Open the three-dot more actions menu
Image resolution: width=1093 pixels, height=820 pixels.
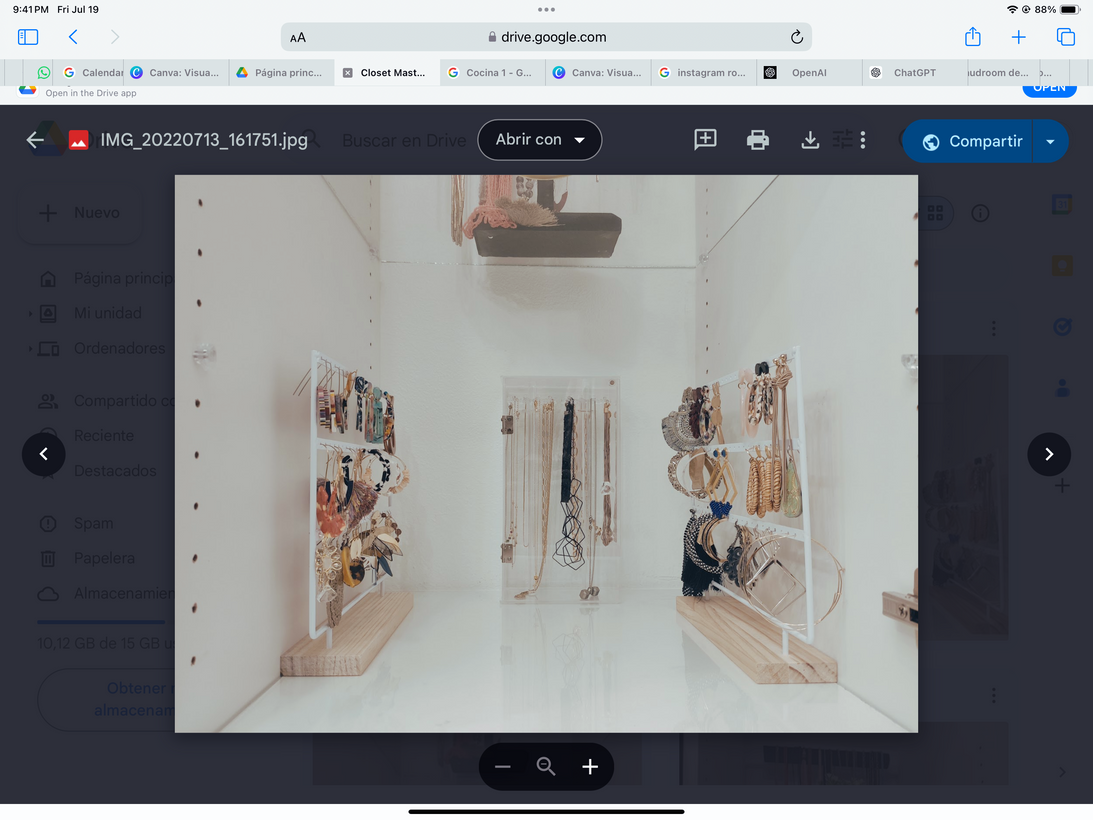pos(863,140)
